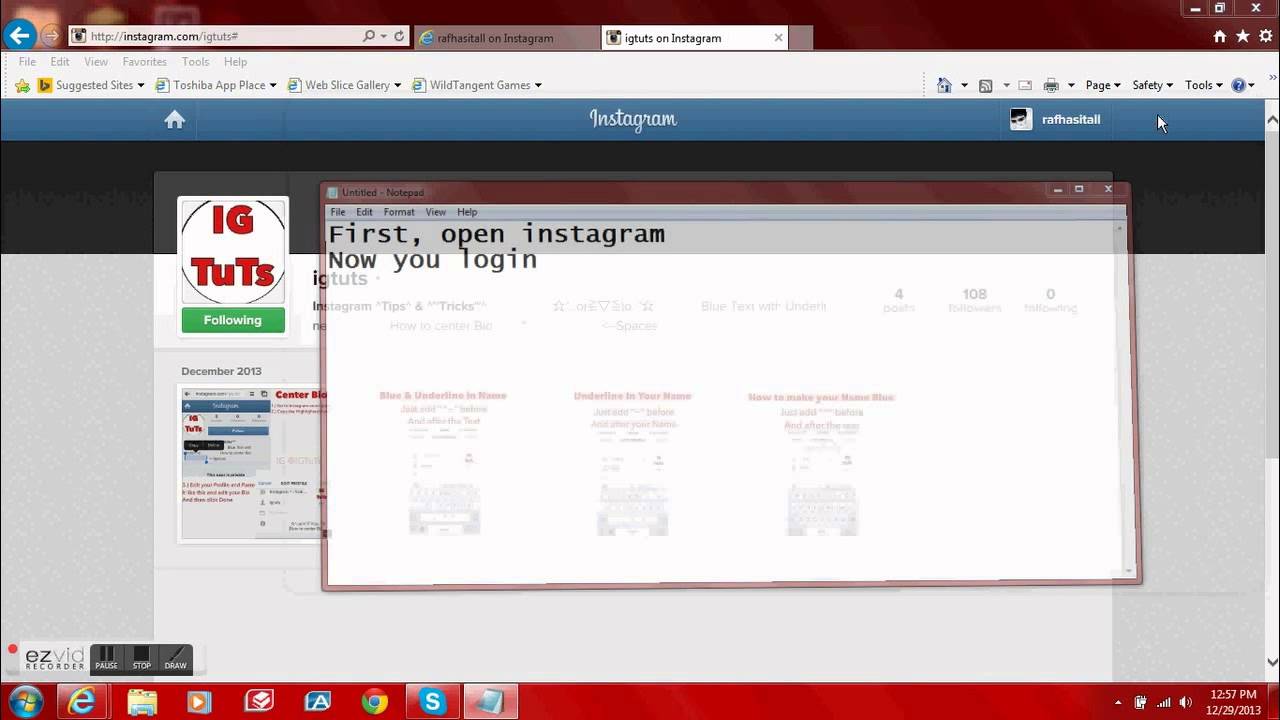Open the Page dropdown menu
Image resolution: width=1280 pixels, height=720 pixels.
click(x=1103, y=85)
